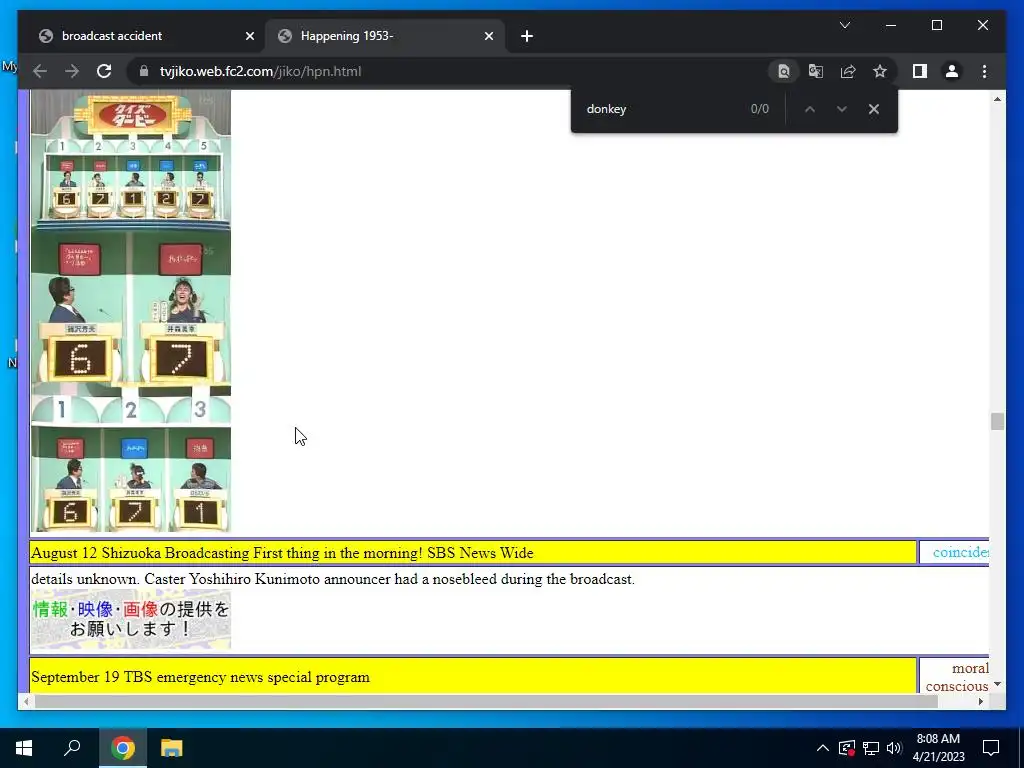1024x768 pixels.
Task: Open the search-in-page lens icon
Action: click(784, 71)
